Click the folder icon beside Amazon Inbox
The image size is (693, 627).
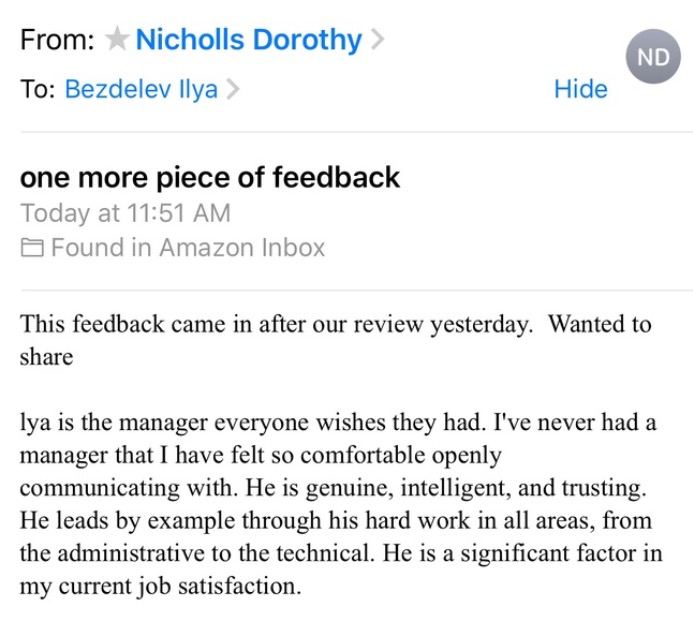[32, 248]
